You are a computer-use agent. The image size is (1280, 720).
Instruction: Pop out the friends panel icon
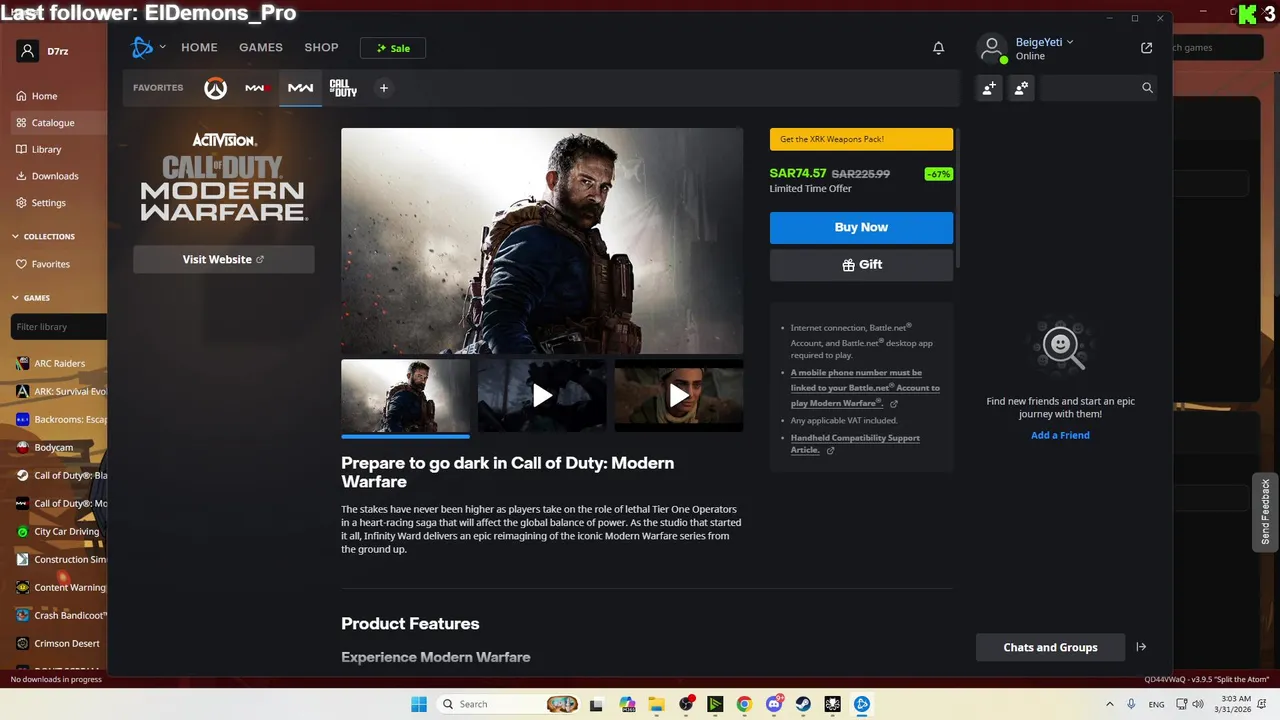pyautogui.click(x=1146, y=48)
